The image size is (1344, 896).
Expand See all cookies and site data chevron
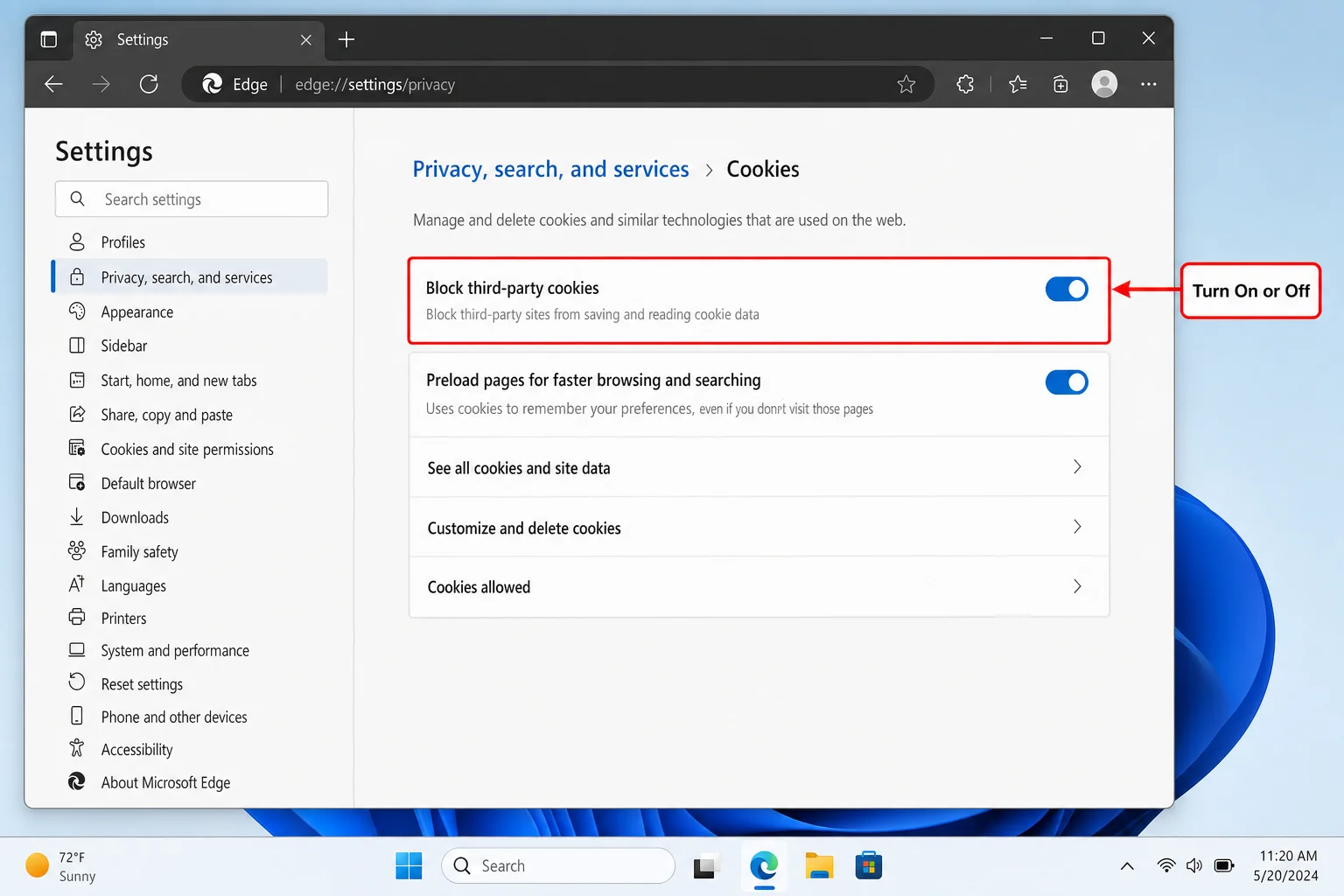point(1077,467)
